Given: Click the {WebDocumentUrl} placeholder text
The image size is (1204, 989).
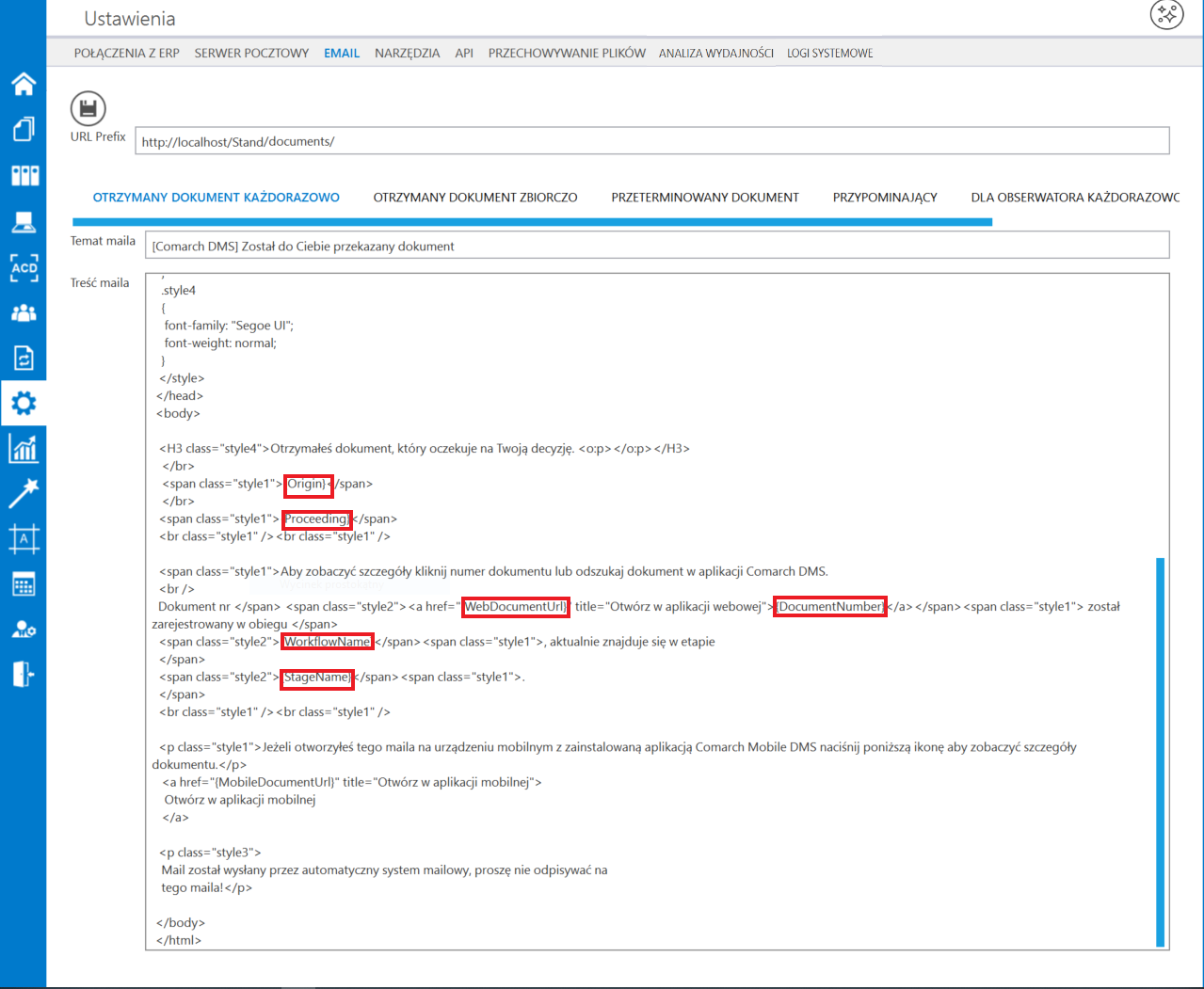Looking at the screenshot, I should pos(516,606).
